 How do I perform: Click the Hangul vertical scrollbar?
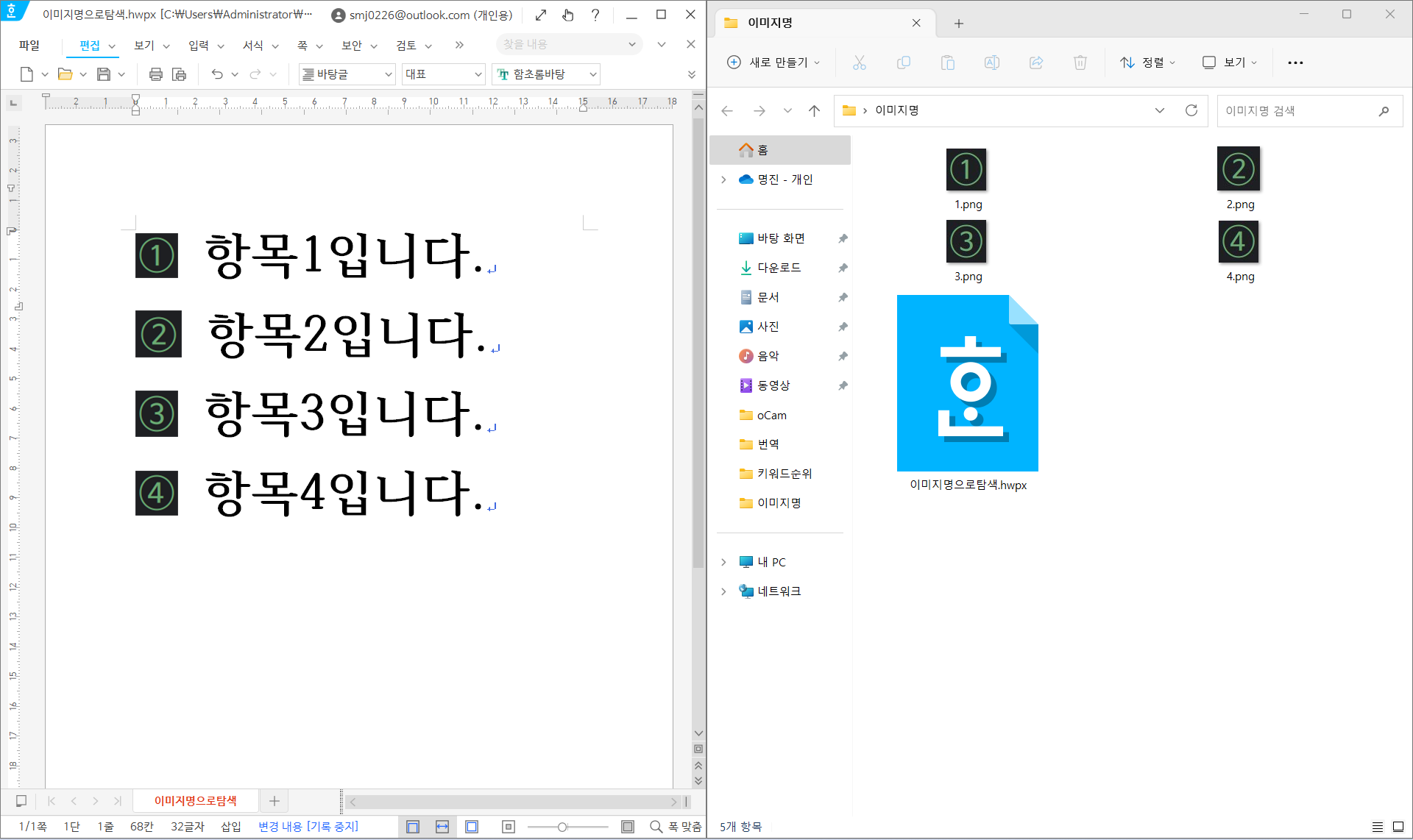[698, 344]
